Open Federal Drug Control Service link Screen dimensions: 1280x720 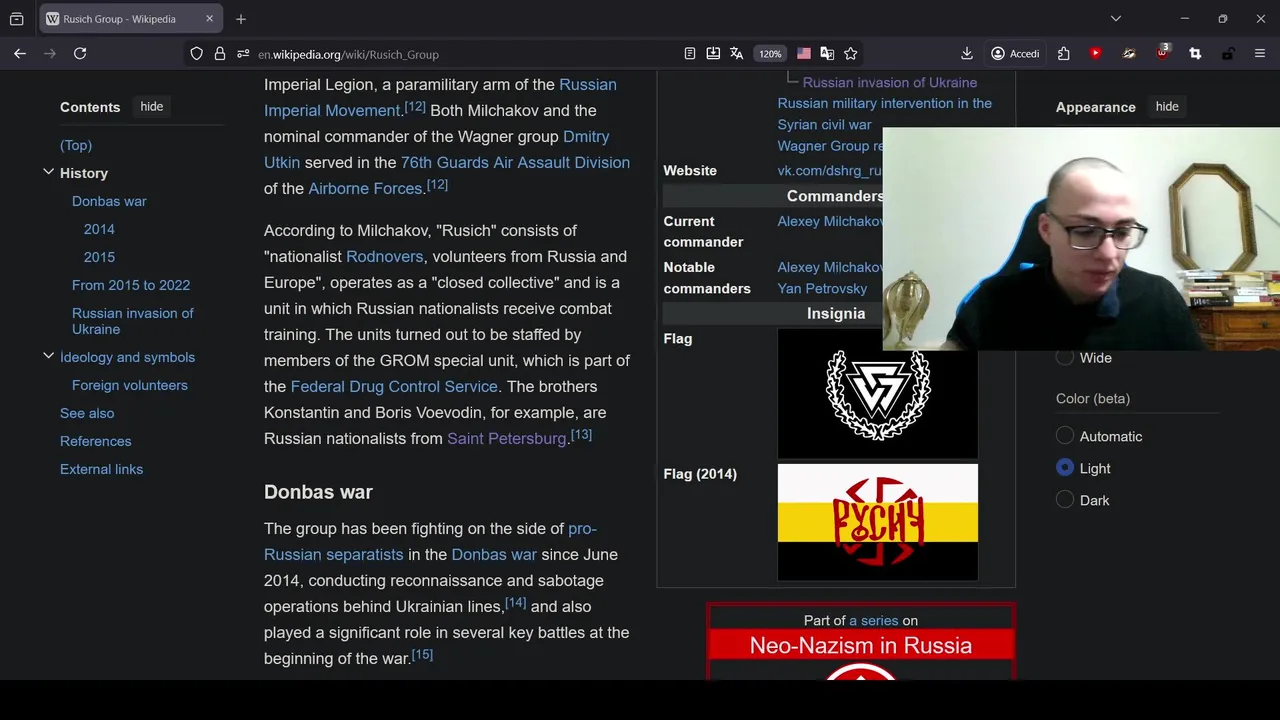[x=394, y=386]
